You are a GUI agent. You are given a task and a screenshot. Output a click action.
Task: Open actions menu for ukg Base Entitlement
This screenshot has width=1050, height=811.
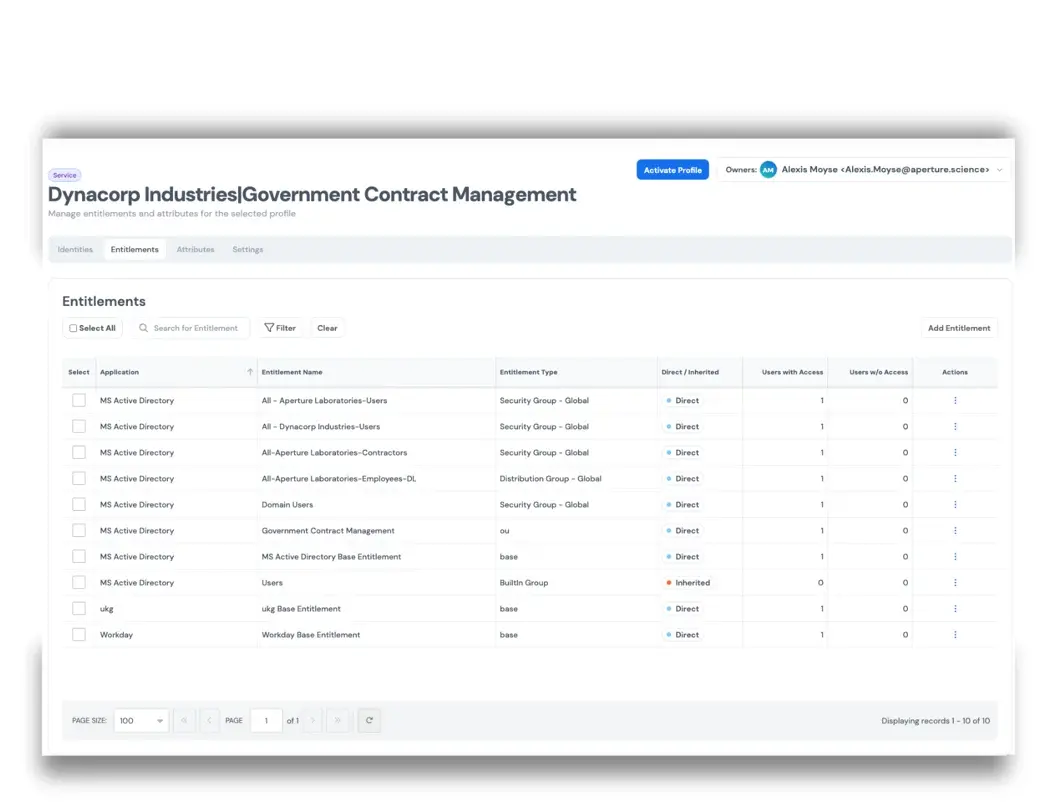(955, 609)
